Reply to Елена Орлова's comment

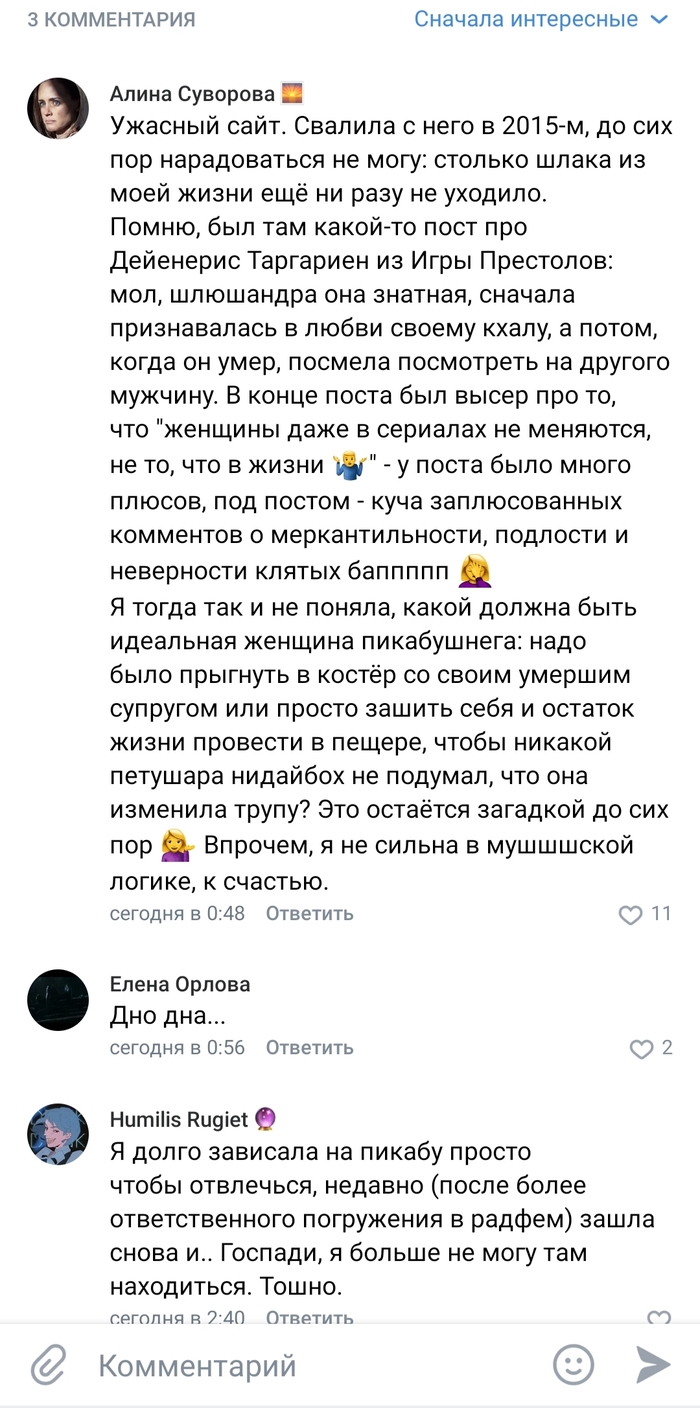pos(309,1048)
